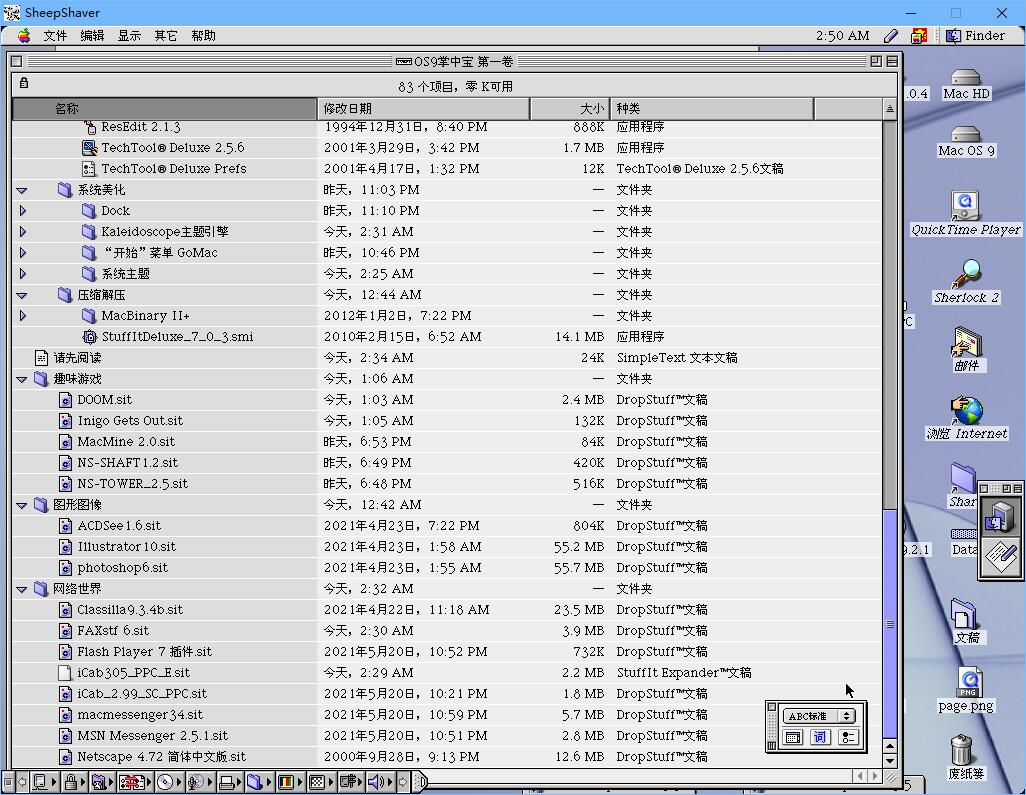Sort list by 大小 column header
This screenshot has width=1026, height=795.
(x=569, y=109)
